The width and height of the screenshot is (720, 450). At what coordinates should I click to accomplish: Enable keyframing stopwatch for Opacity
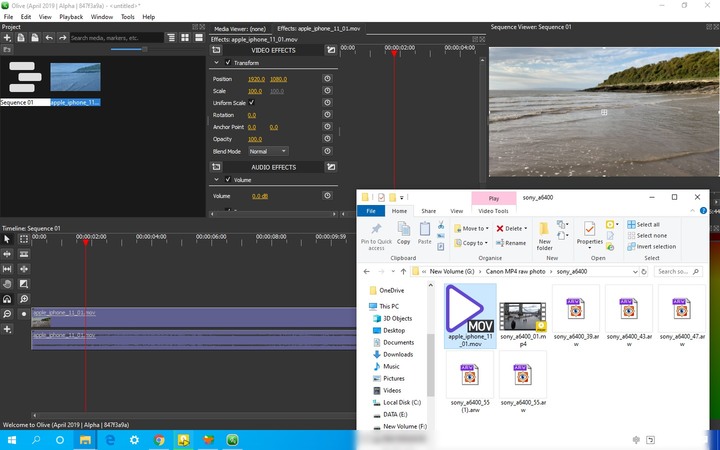click(x=327, y=139)
